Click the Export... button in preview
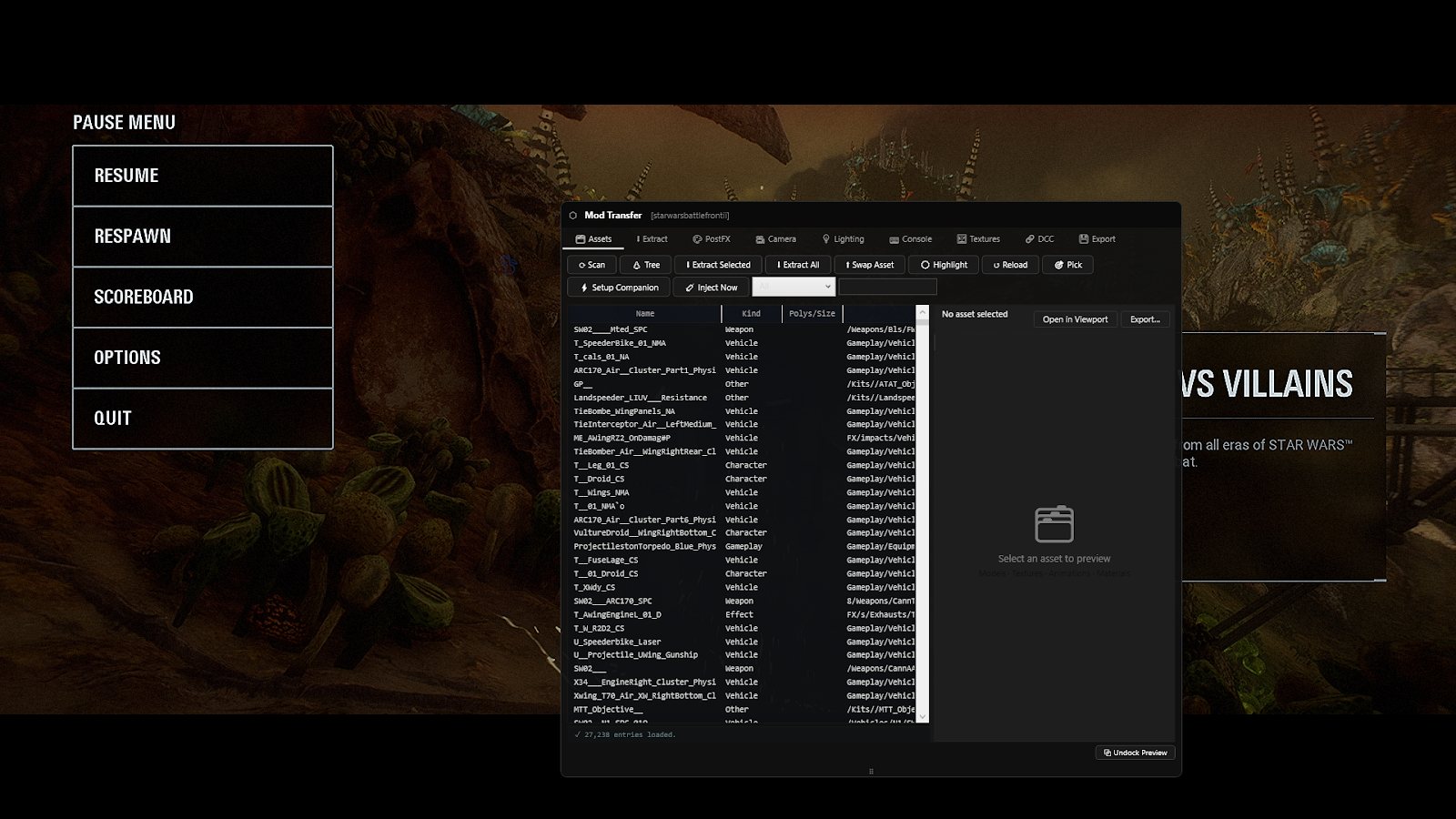Image resolution: width=1456 pixels, height=819 pixels. tap(1145, 319)
